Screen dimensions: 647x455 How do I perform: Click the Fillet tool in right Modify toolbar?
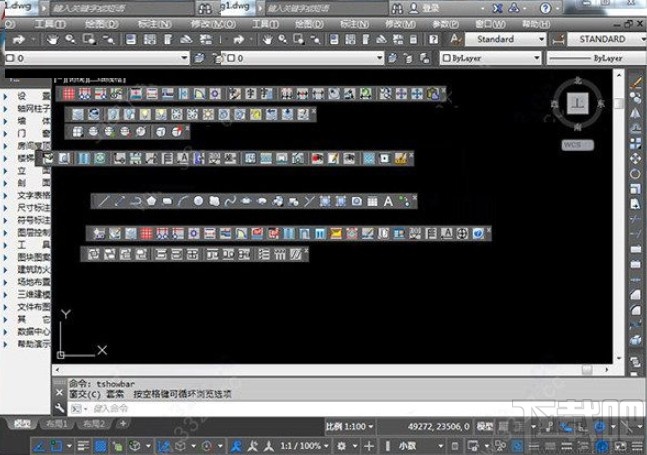(x=635, y=310)
